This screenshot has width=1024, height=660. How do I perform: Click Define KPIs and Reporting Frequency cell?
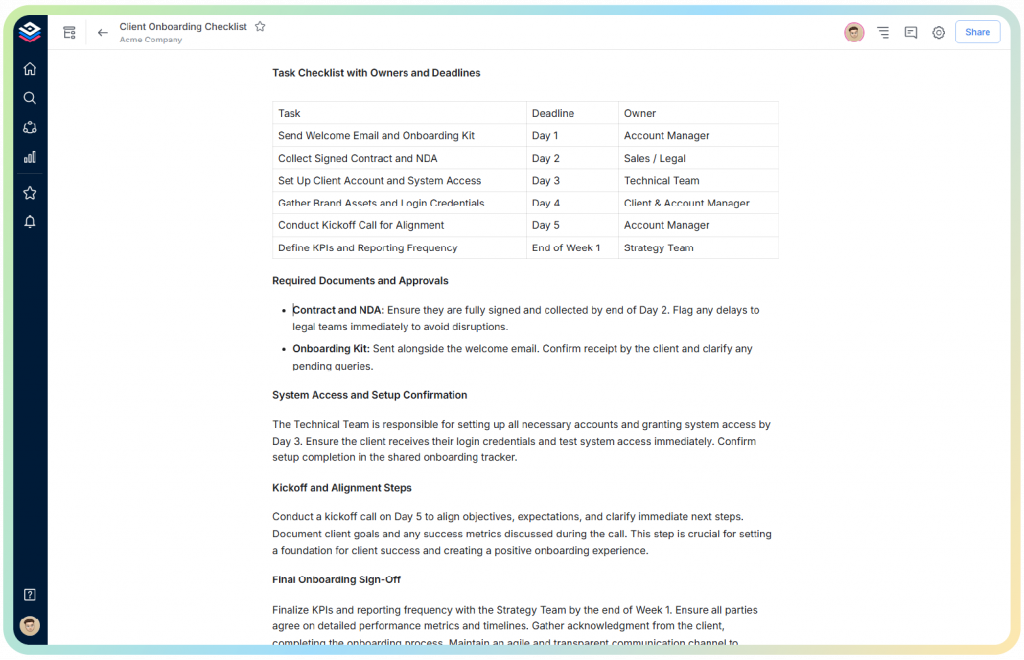coord(399,247)
